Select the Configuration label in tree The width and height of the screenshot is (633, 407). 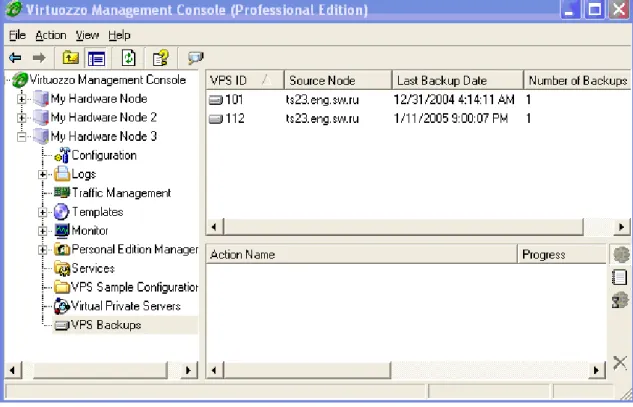[104, 155]
